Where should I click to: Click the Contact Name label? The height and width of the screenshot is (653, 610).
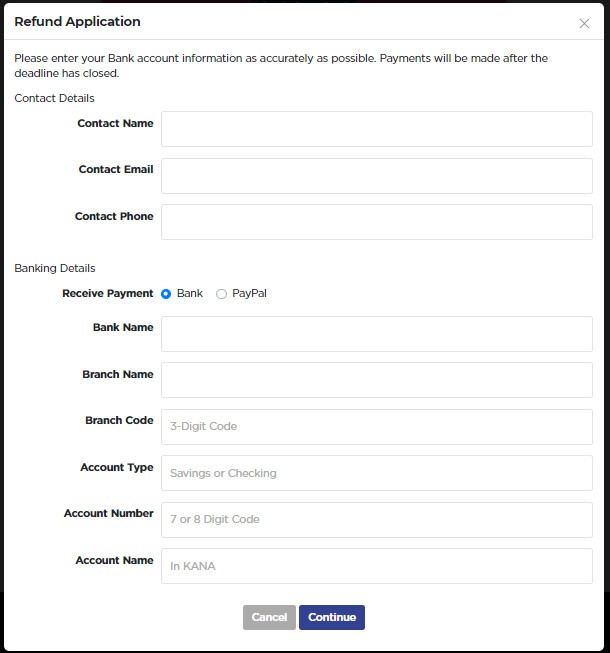115,123
